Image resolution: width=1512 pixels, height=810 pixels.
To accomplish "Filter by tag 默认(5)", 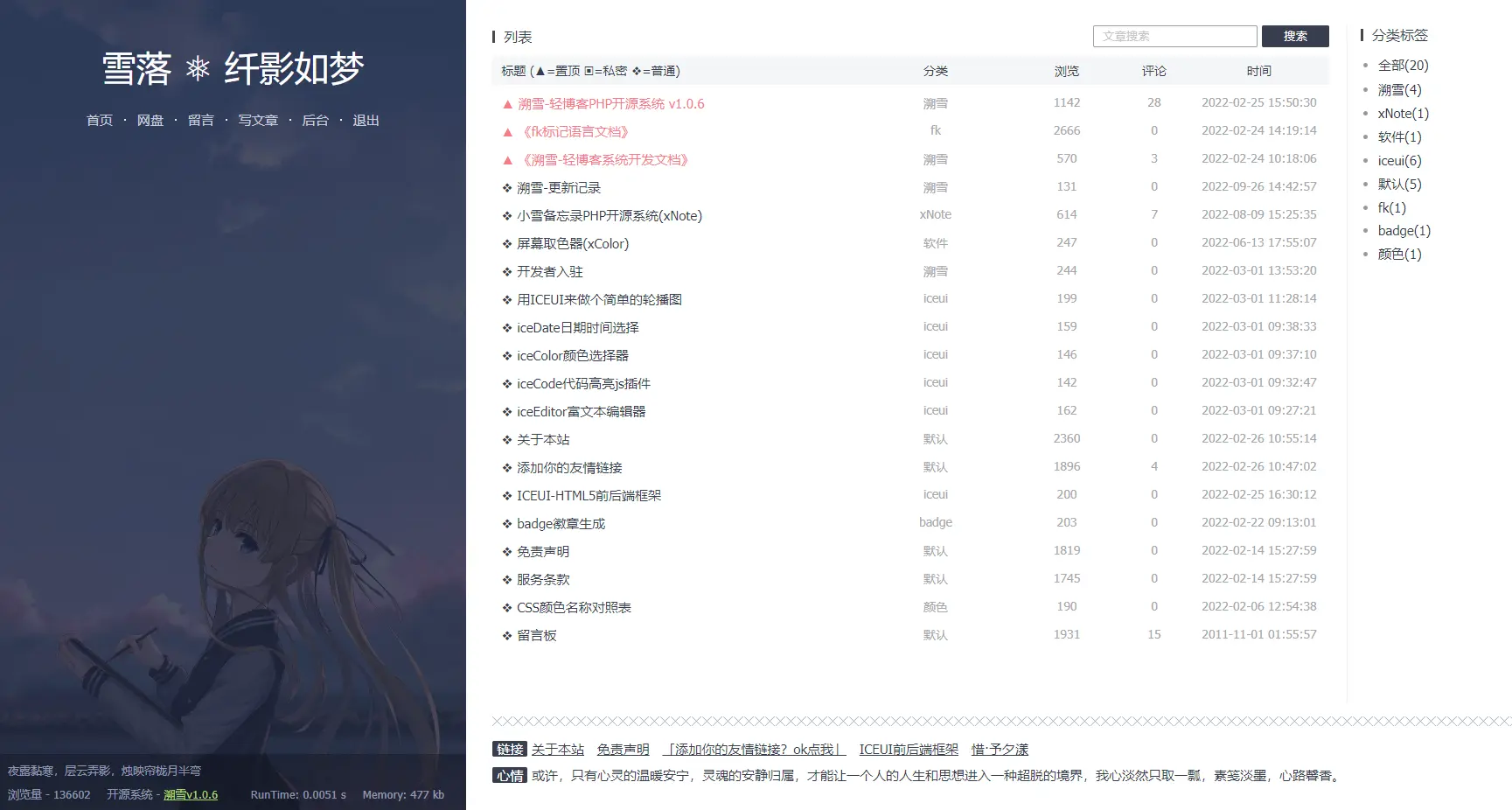I will pyautogui.click(x=1399, y=185).
